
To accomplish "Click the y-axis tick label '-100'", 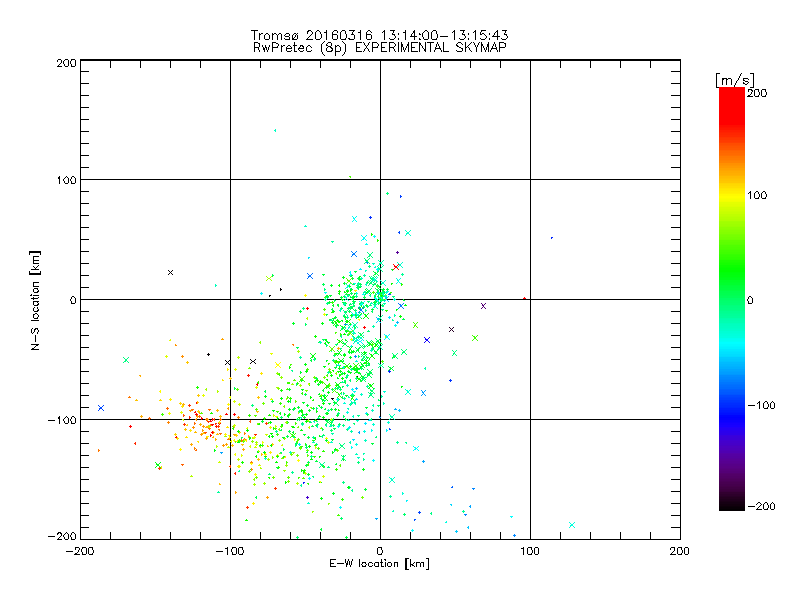I will pyautogui.click(x=62, y=420).
